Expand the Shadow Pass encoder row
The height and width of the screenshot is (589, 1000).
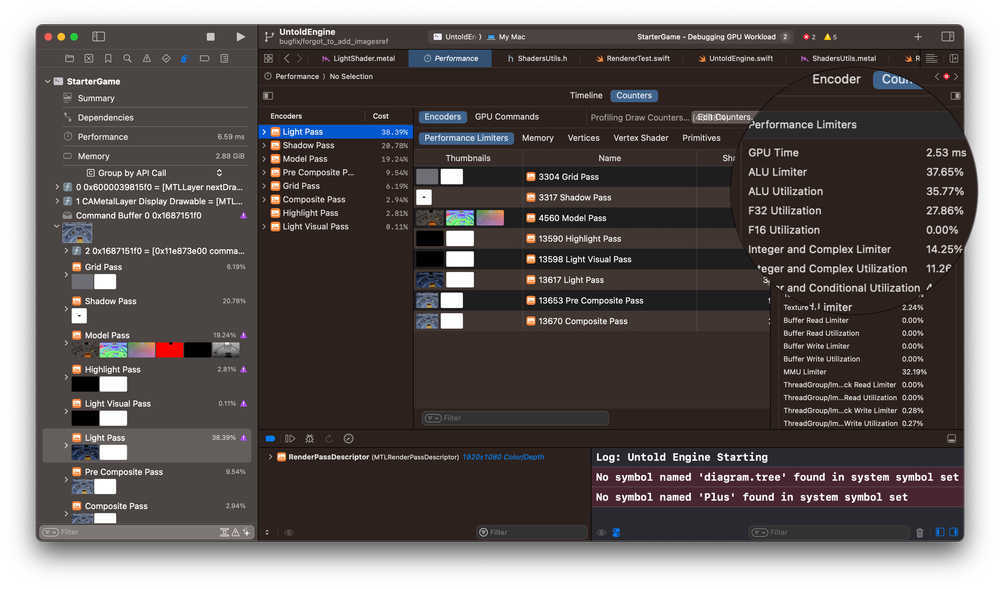point(264,145)
